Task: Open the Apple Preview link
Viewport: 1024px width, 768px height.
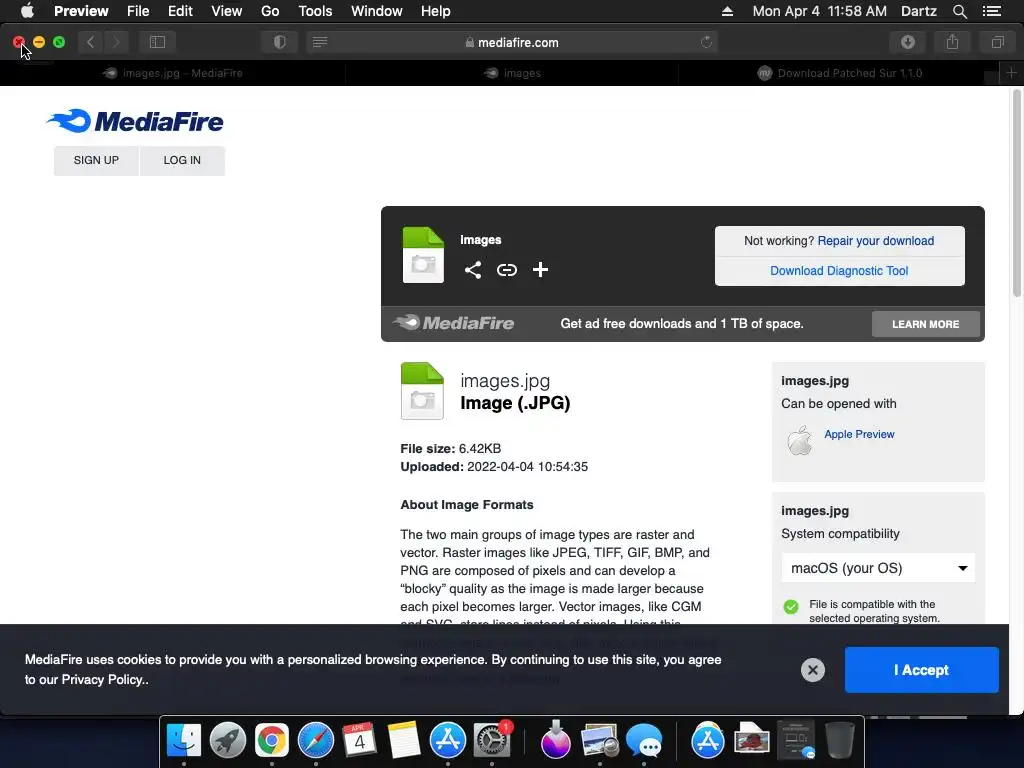Action: coord(859,434)
